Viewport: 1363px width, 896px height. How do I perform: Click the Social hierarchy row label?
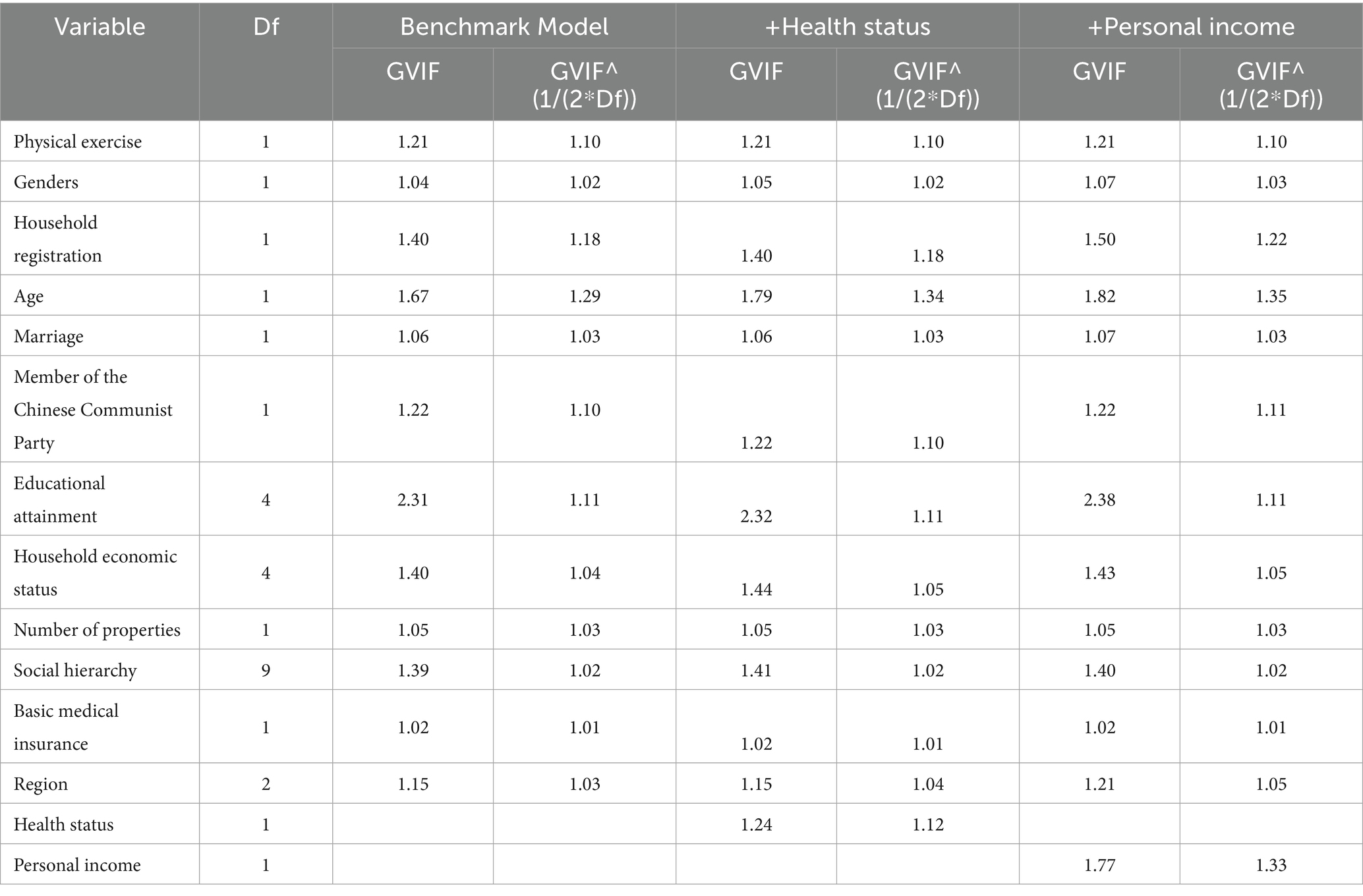pyautogui.click(x=75, y=670)
